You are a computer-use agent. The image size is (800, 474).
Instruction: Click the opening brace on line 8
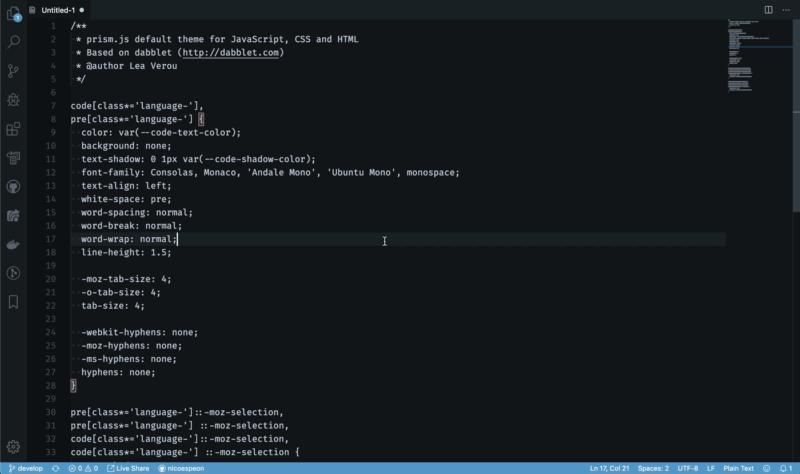click(x=201, y=119)
